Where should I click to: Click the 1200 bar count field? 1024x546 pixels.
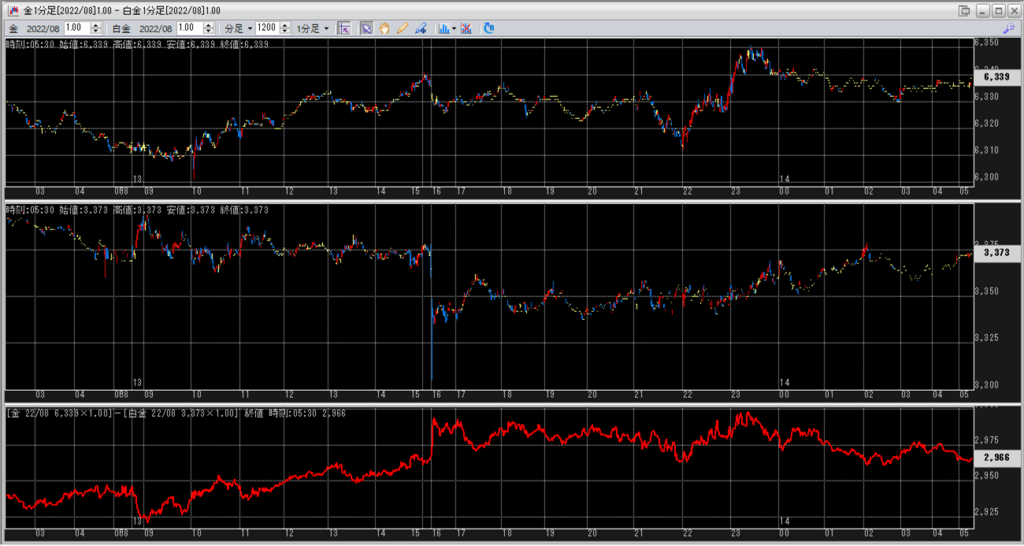coord(266,28)
